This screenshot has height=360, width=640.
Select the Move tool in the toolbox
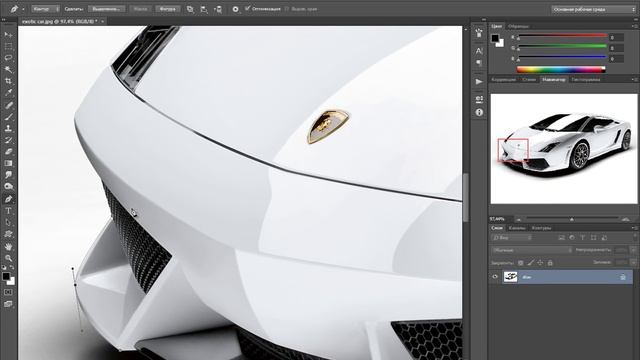pos(8,35)
